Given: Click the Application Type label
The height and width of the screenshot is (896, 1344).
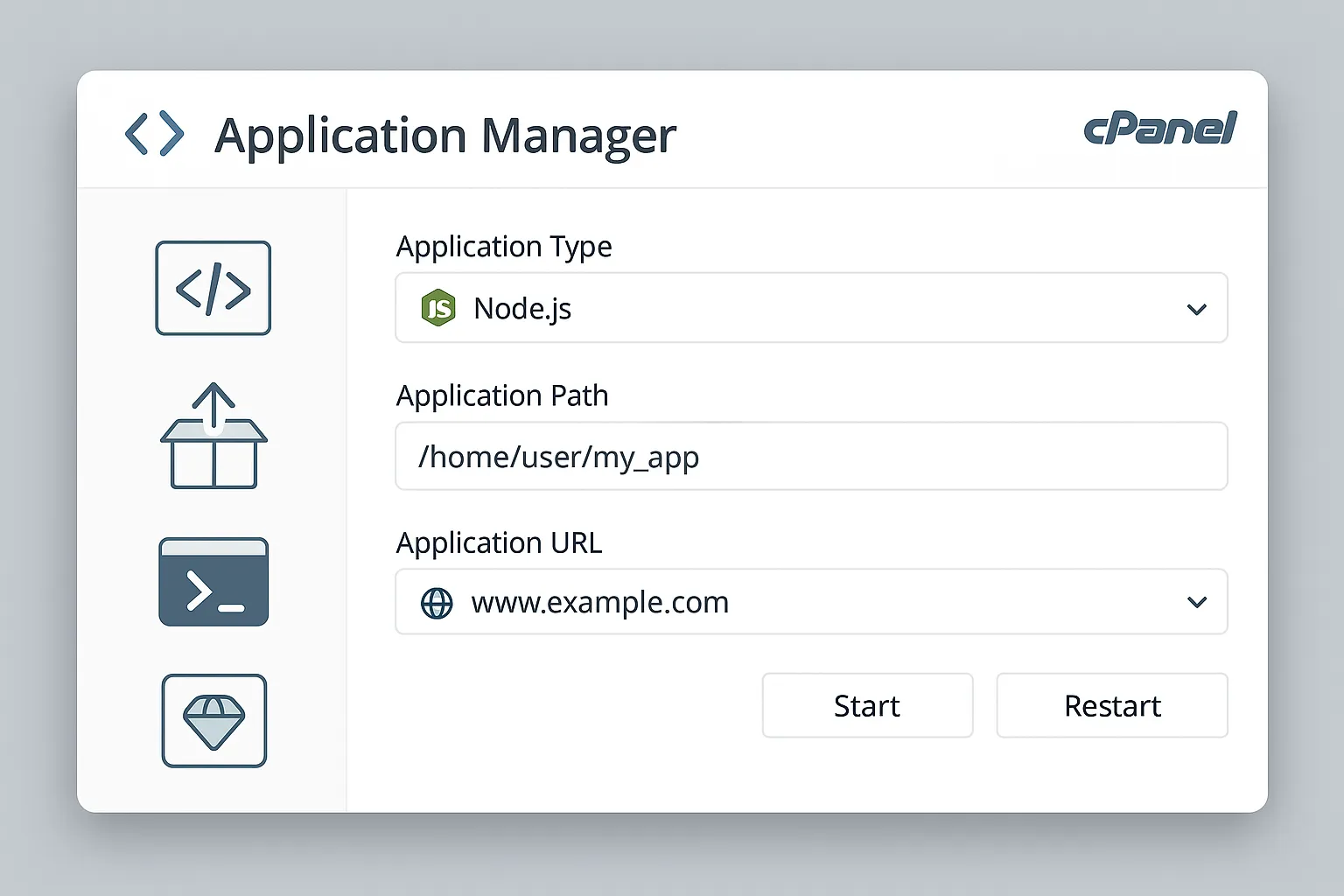Looking at the screenshot, I should pyautogui.click(x=504, y=247).
